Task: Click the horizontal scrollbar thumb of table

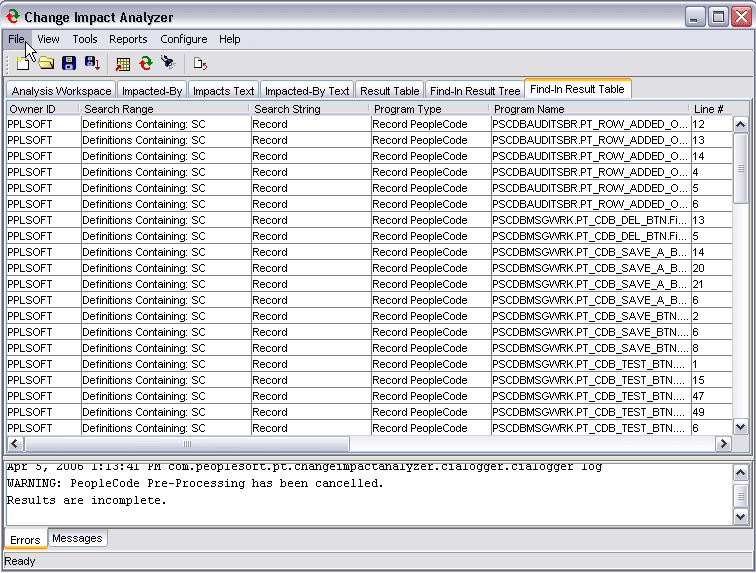Action: tap(187, 444)
